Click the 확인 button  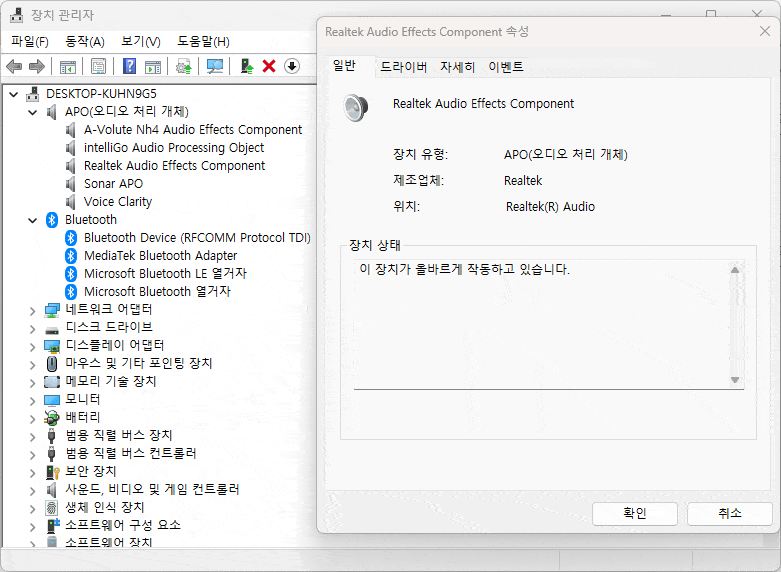635,513
